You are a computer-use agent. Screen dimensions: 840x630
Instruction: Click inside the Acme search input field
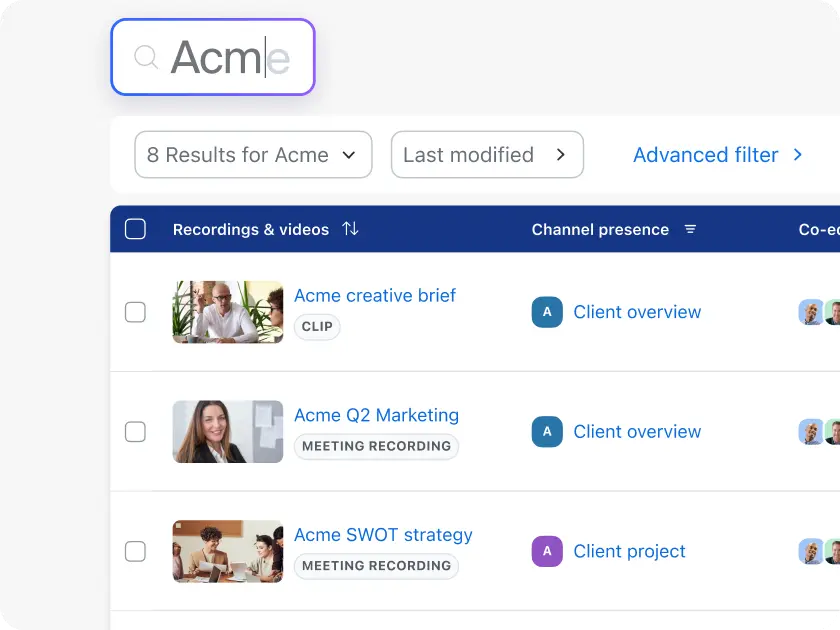point(230,57)
